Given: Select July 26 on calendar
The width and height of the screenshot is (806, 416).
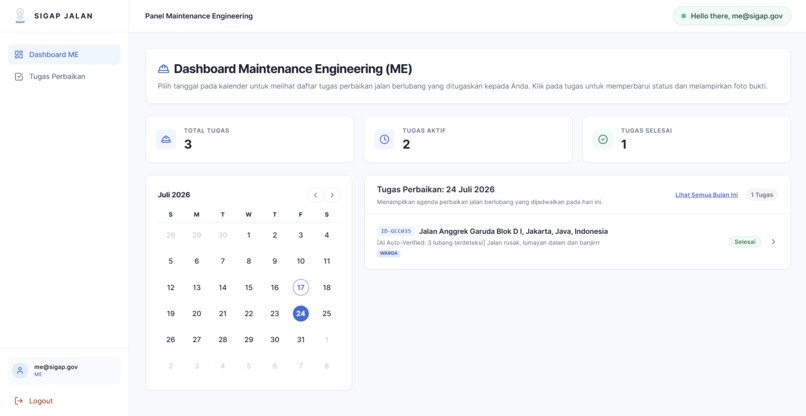Looking at the screenshot, I should point(171,339).
